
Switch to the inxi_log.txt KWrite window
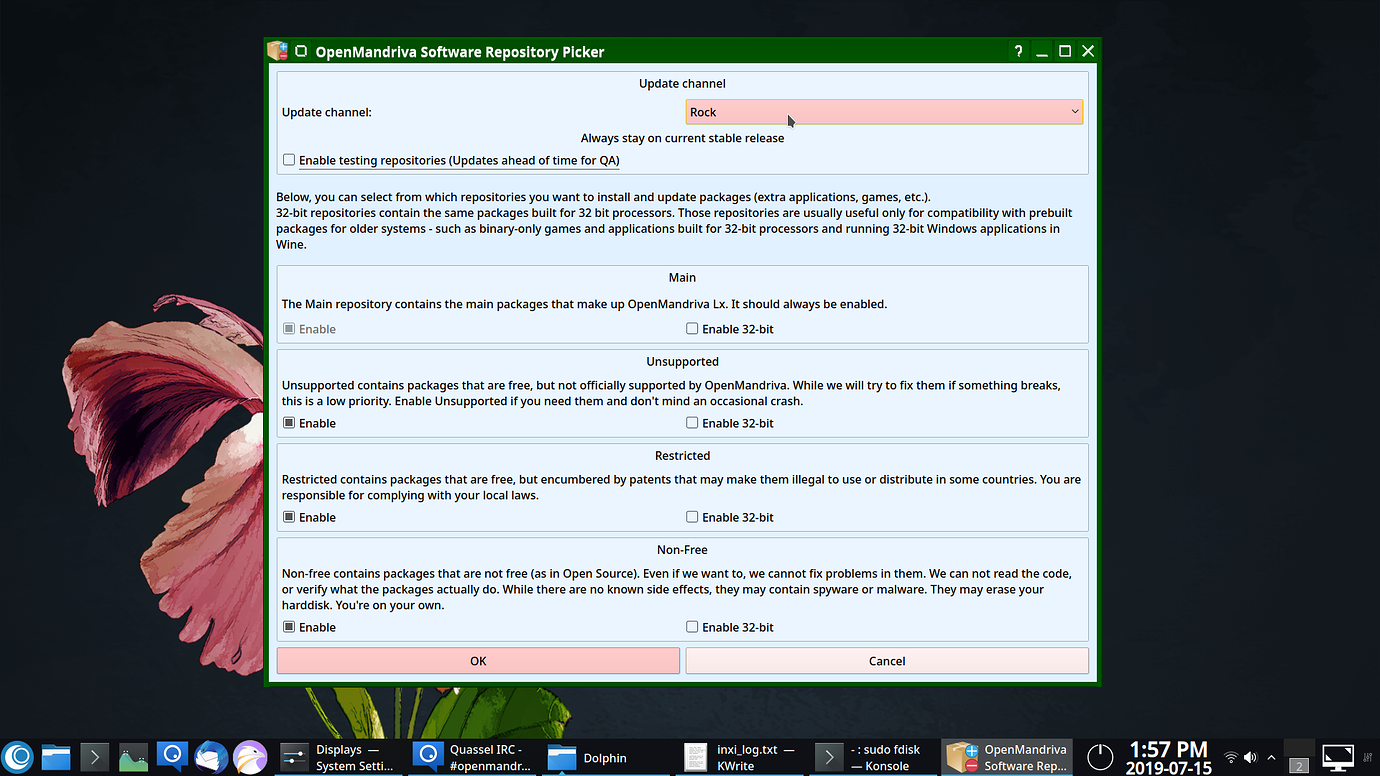click(x=740, y=757)
